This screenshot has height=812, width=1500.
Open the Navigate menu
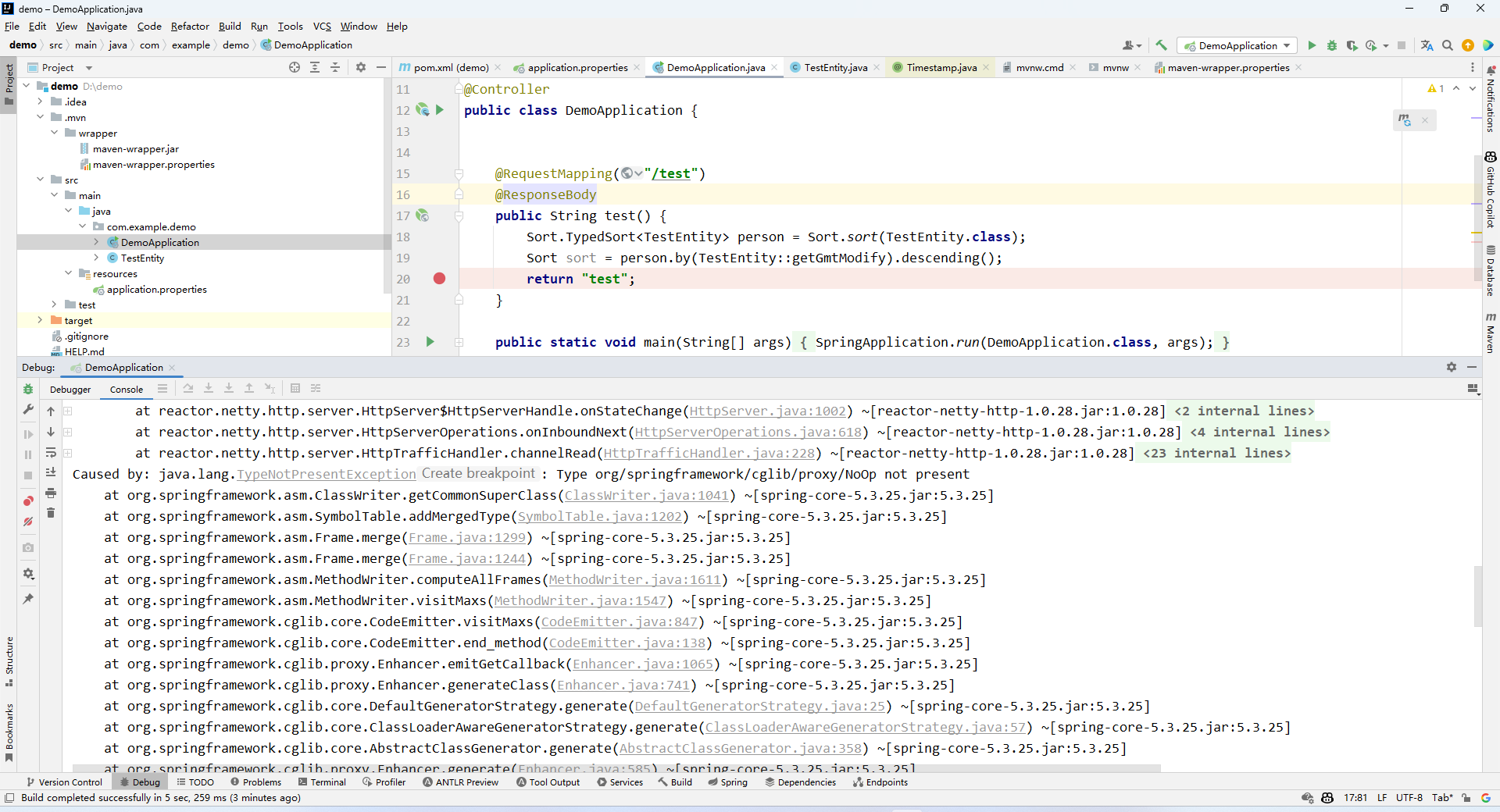106,26
